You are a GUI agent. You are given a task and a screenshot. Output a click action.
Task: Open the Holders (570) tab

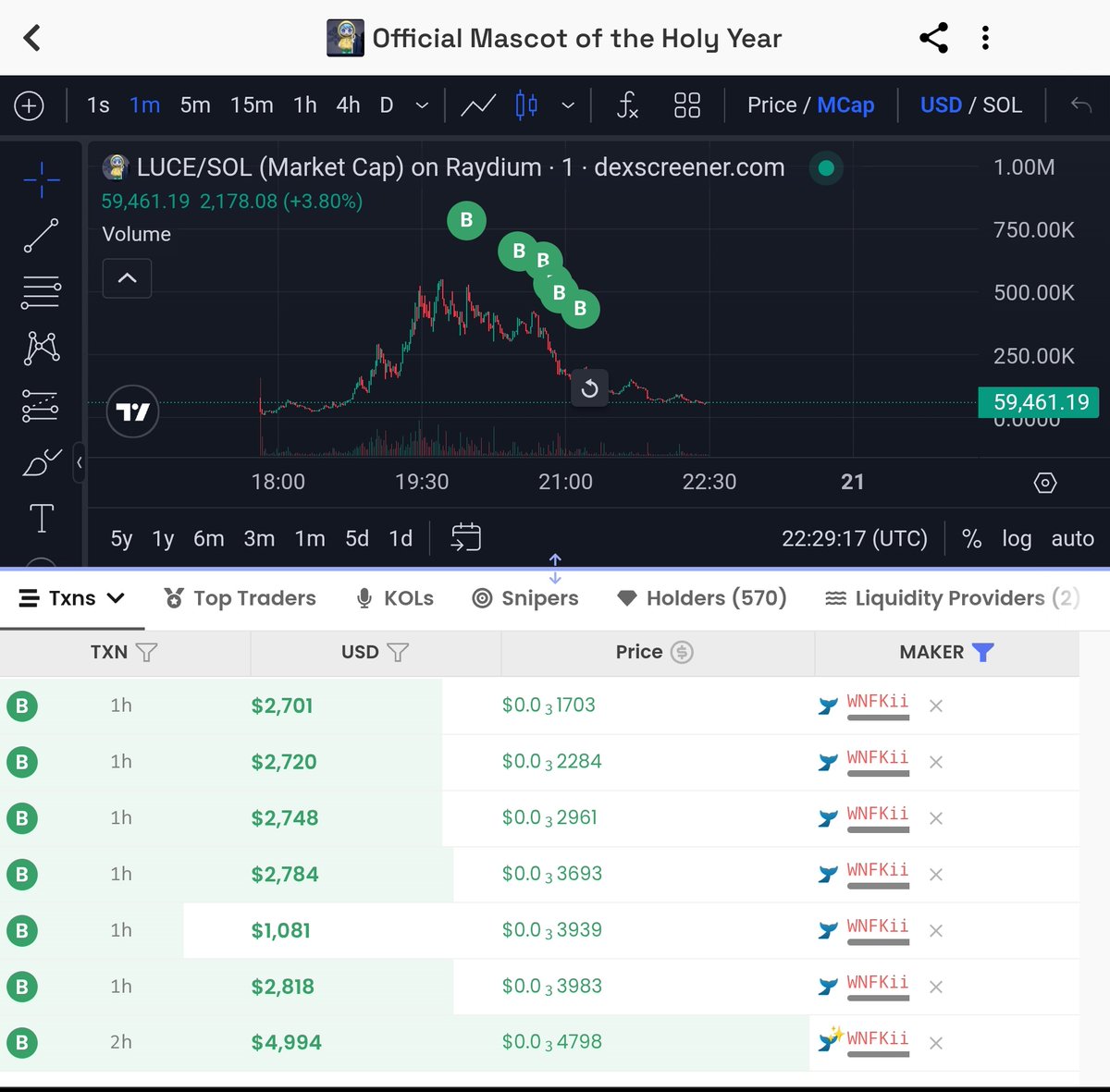tap(702, 598)
